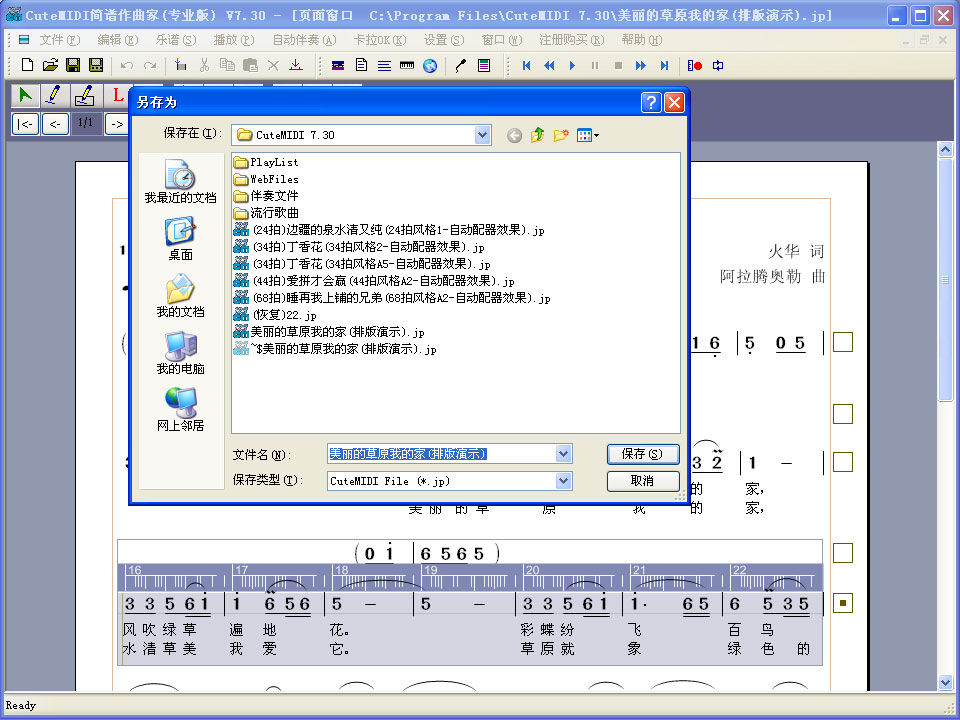The image size is (960, 720).
Task: Click the Paste clipboard icon
Action: (x=250, y=65)
